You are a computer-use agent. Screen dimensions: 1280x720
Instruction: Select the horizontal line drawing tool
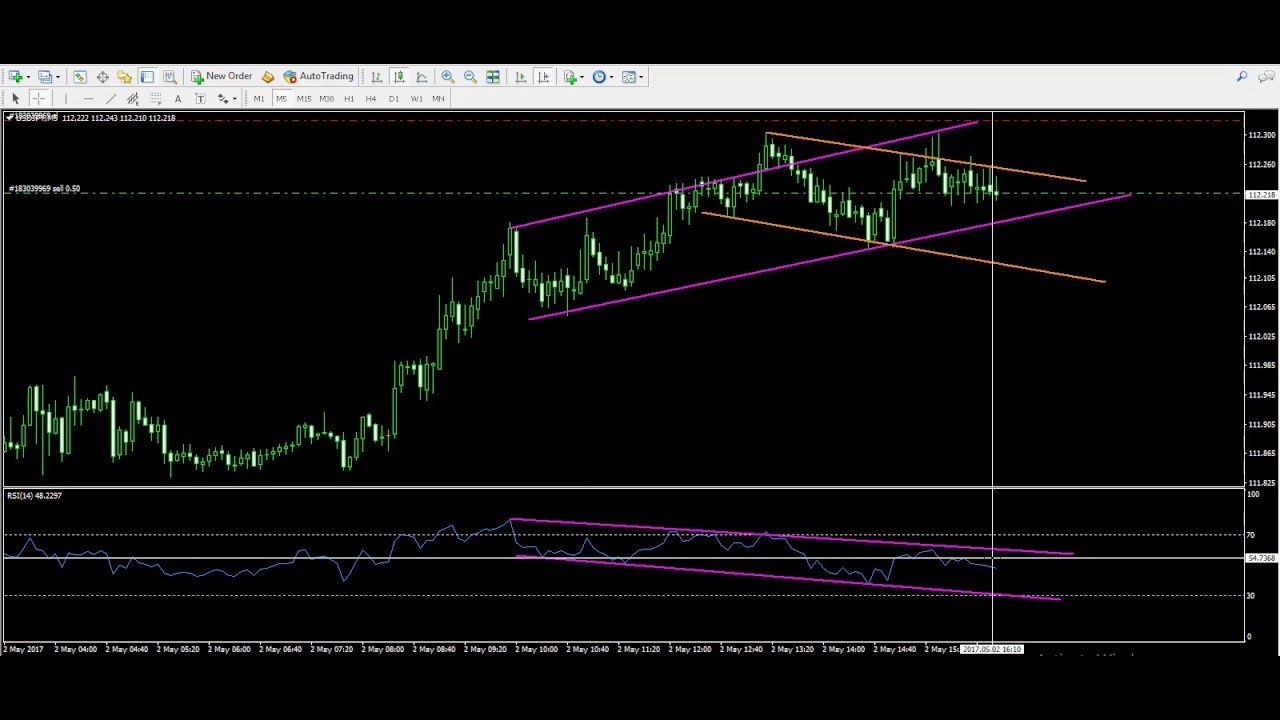coord(88,98)
